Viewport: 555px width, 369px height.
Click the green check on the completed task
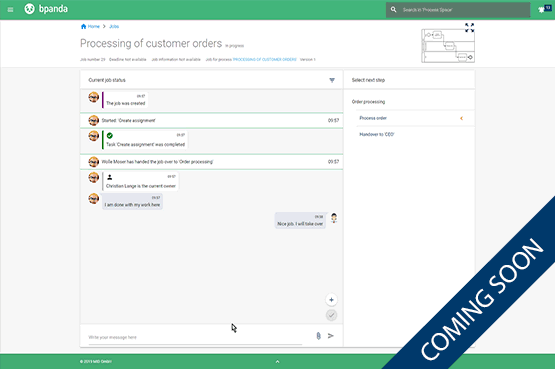click(110, 136)
